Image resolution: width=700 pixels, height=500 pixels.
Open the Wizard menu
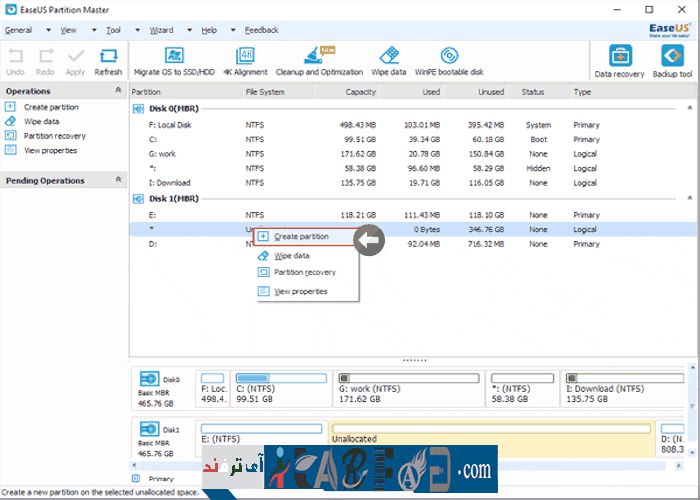pos(161,30)
